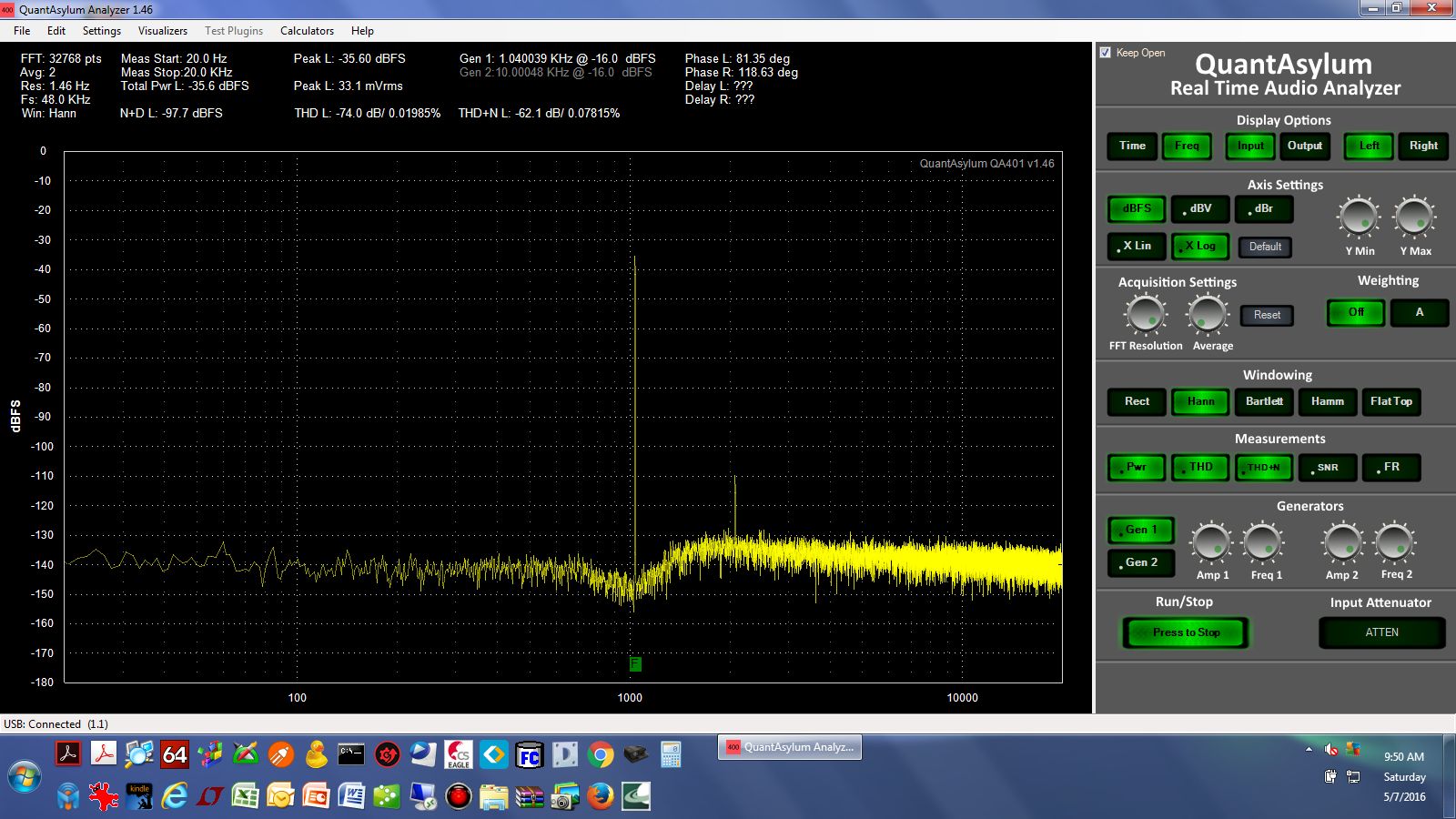The width and height of the screenshot is (1456, 819).
Task: Switch X axis to linear (X Lin)
Action: (x=1137, y=247)
